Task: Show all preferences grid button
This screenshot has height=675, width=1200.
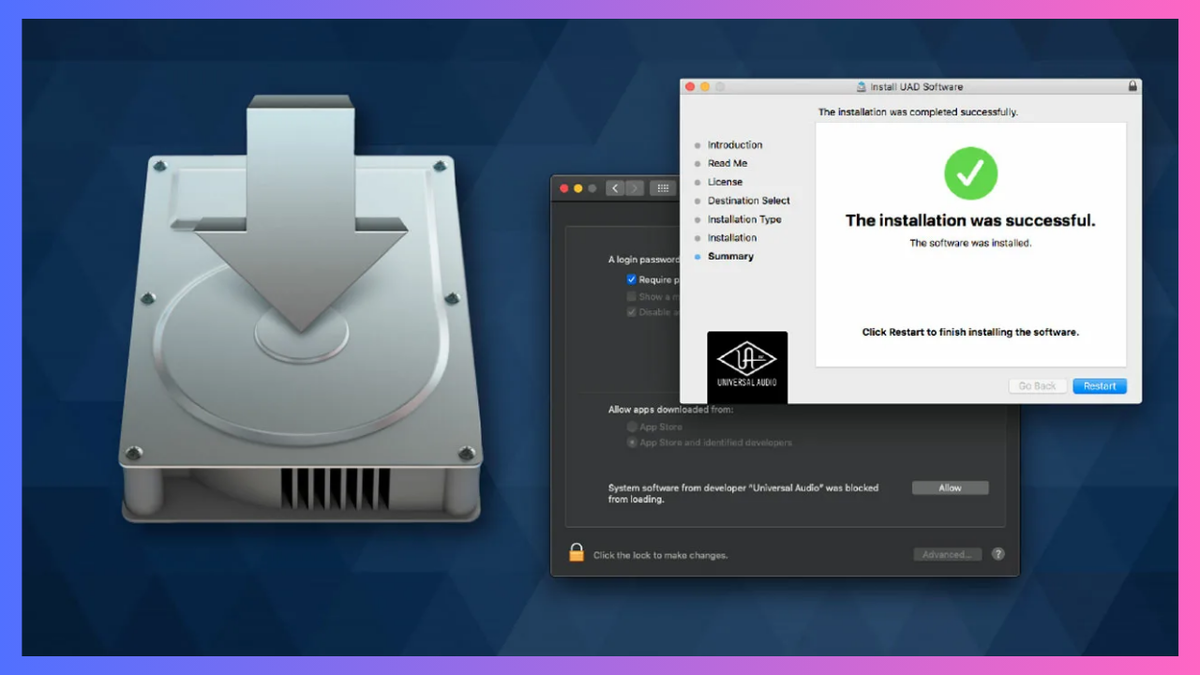Action: click(x=663, y=188)
